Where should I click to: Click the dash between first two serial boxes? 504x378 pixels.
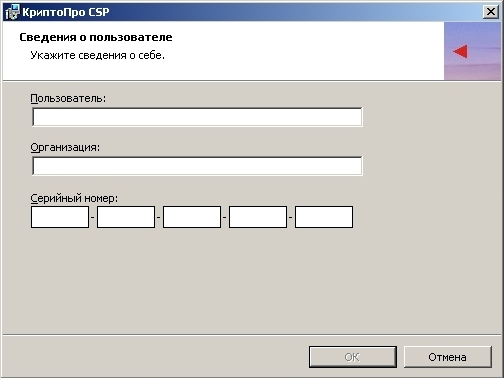pyautogui.click(x=93, y=217)
